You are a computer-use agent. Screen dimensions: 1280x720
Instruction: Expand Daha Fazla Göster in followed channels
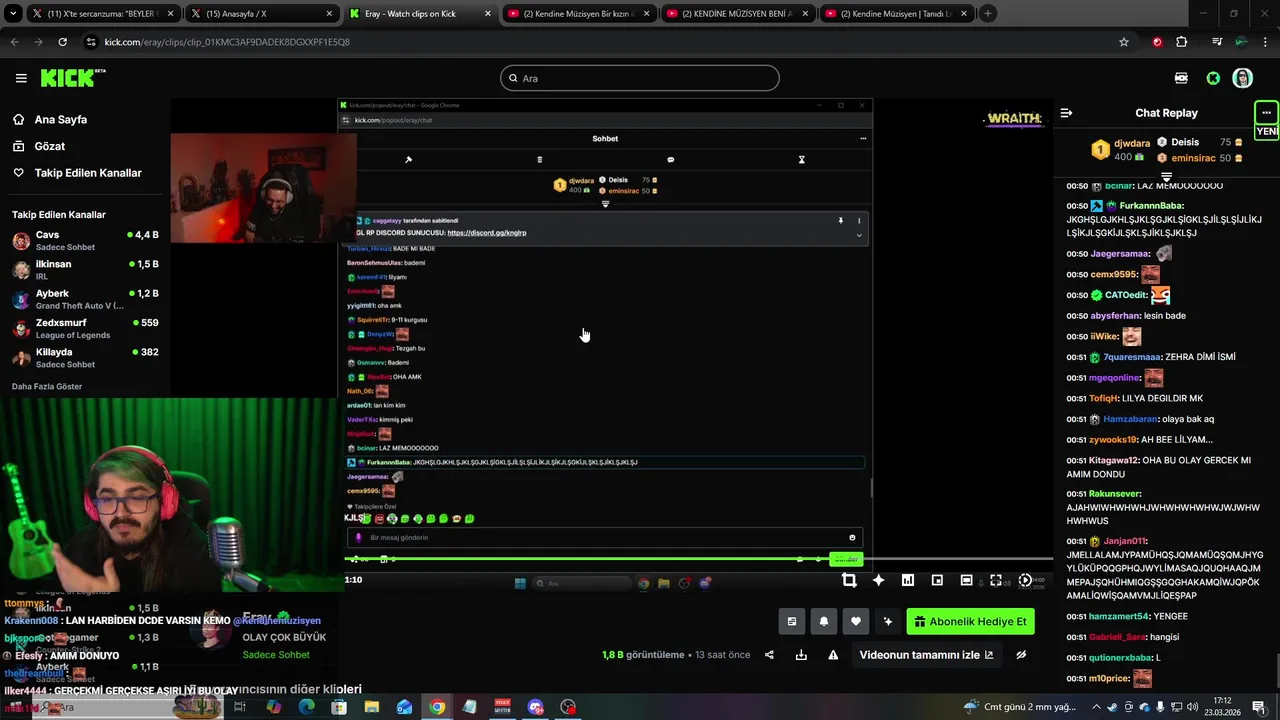(x=47, y=386)
